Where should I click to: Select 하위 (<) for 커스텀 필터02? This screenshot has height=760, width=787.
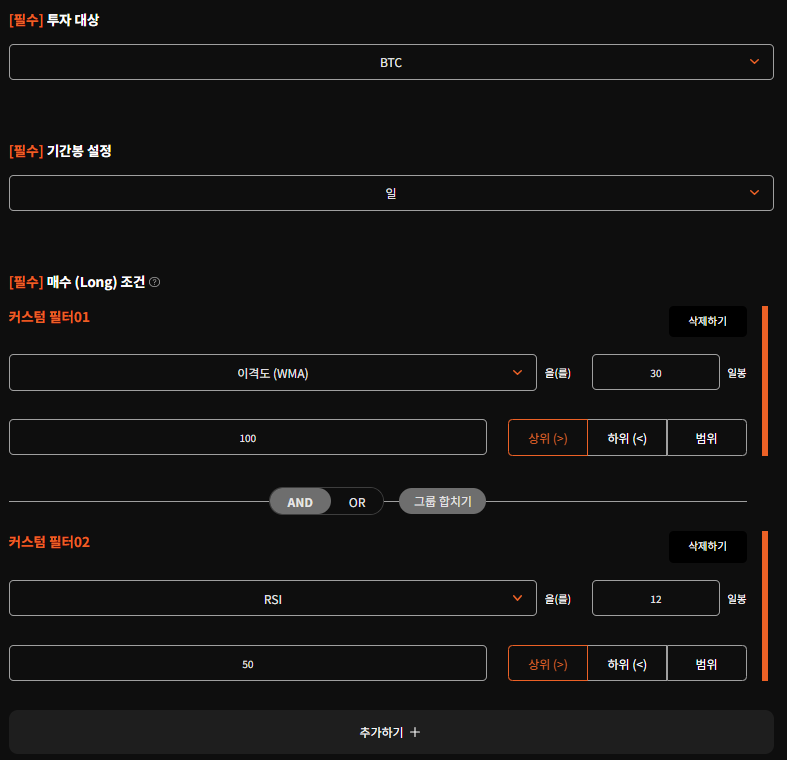627,664
